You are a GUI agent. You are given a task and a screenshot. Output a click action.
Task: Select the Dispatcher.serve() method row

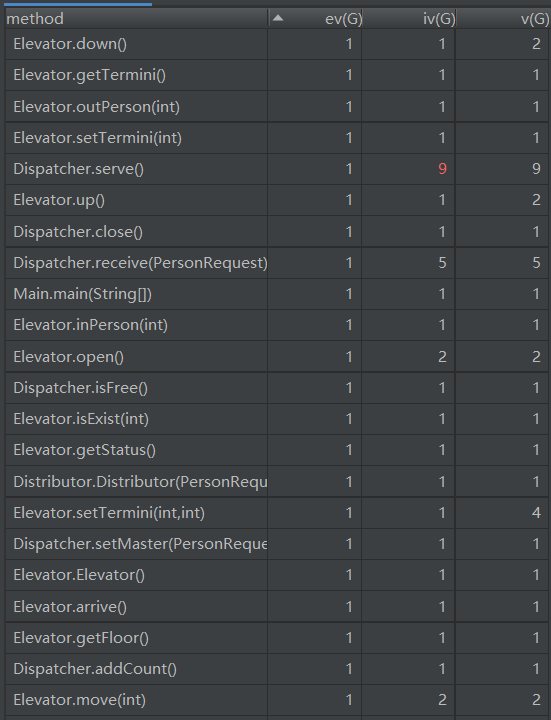[x=278, y=169]
